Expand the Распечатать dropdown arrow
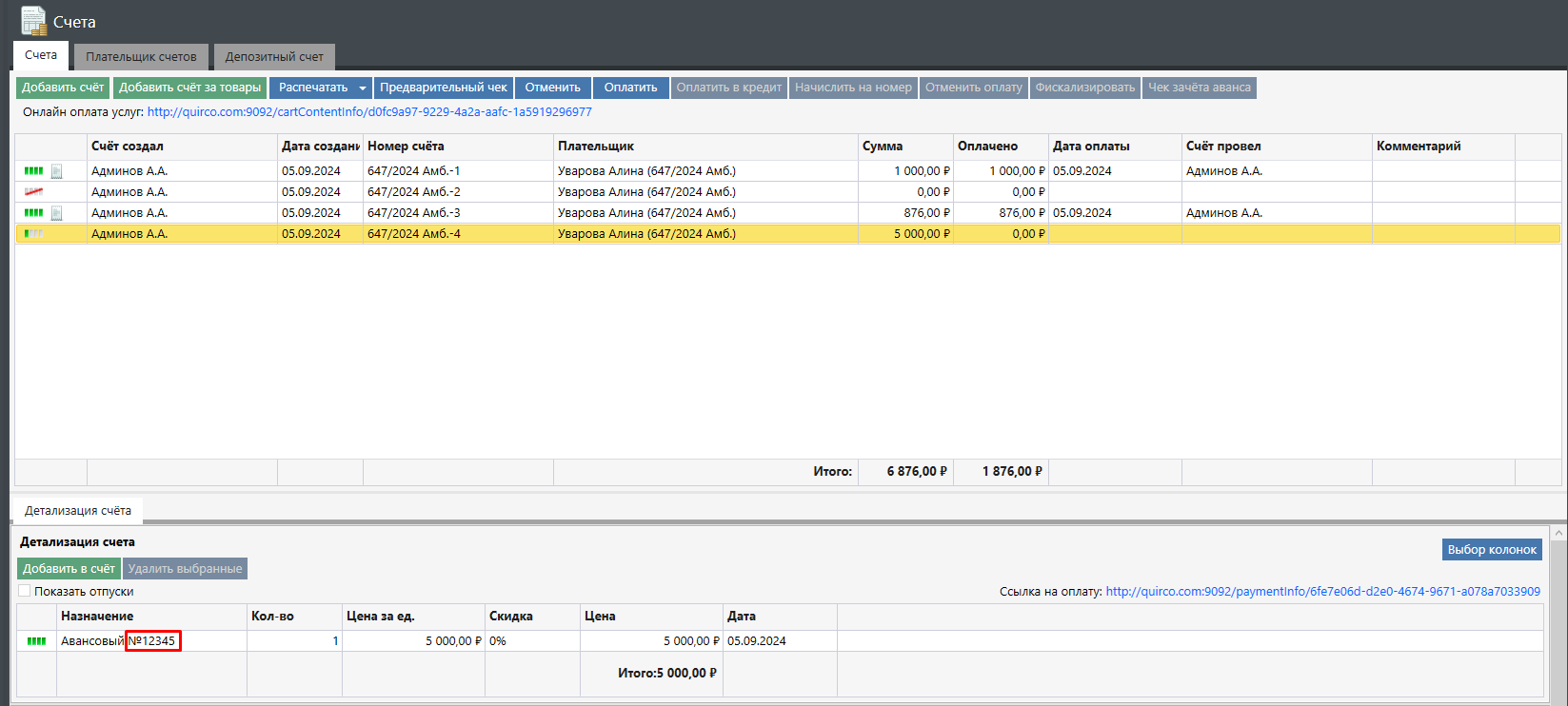Viewport: 1568px width, 706px height. coord(362,88)
